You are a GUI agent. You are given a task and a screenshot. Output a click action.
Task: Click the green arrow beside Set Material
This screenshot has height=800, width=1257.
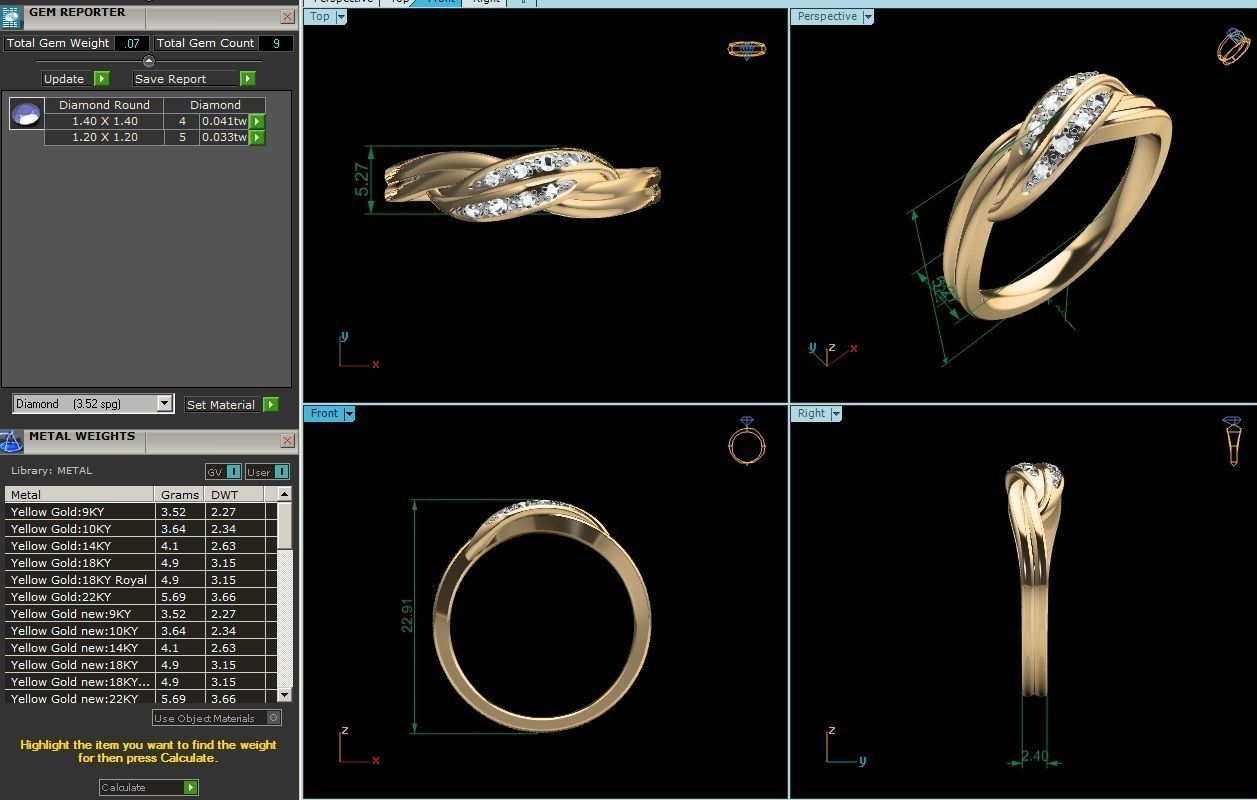pos(271,405)
